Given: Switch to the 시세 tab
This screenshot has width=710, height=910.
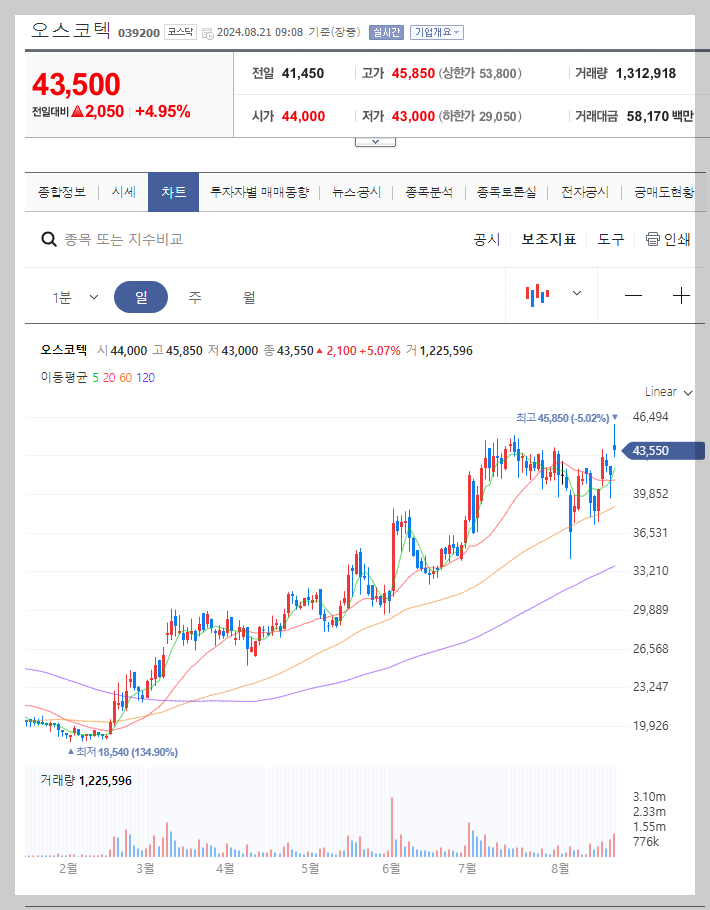Looking at the screenshot, I should click(123, 191).
